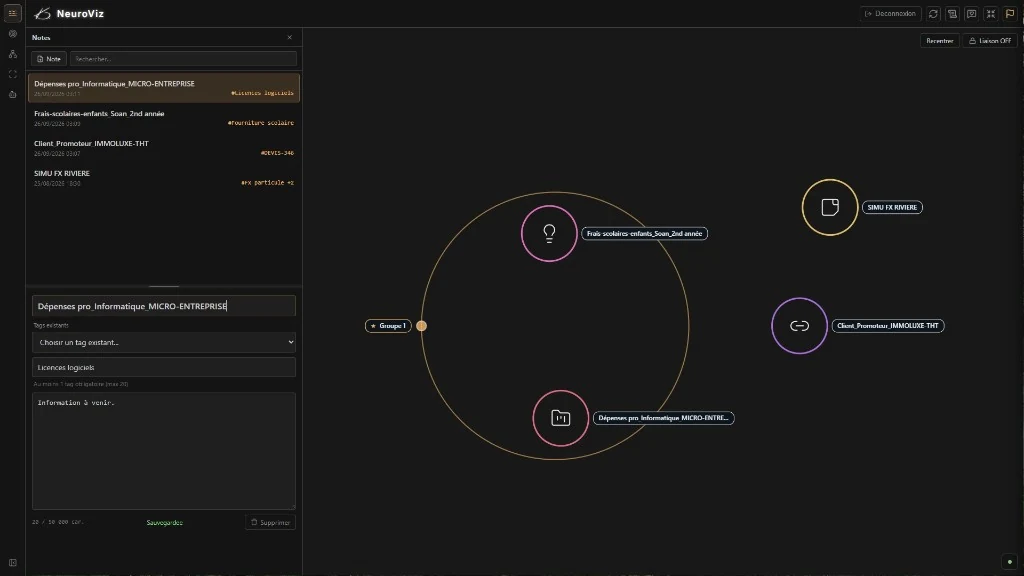Click the Déconnexion button
The image size is (1024, 576).
890,14
